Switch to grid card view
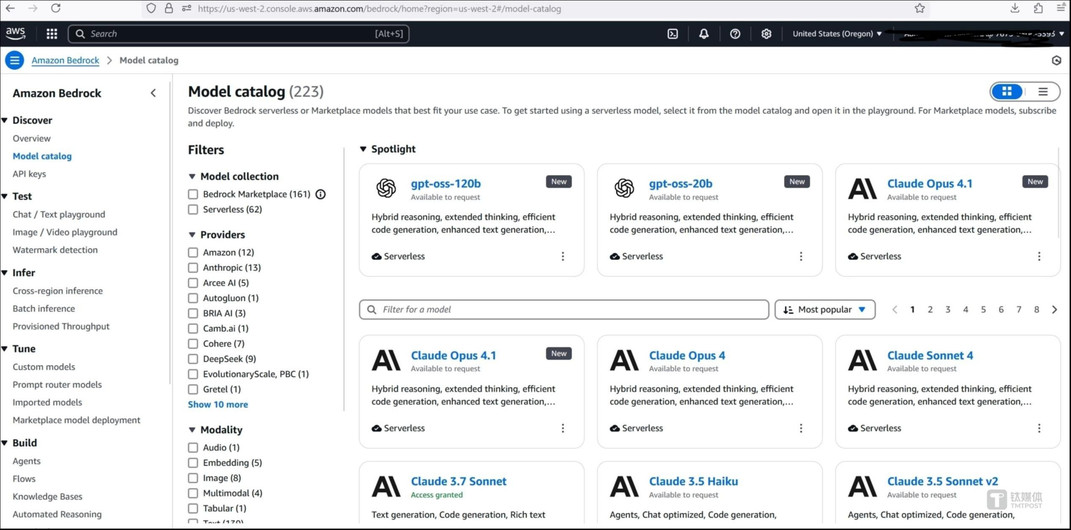 tap(1006, 92)
